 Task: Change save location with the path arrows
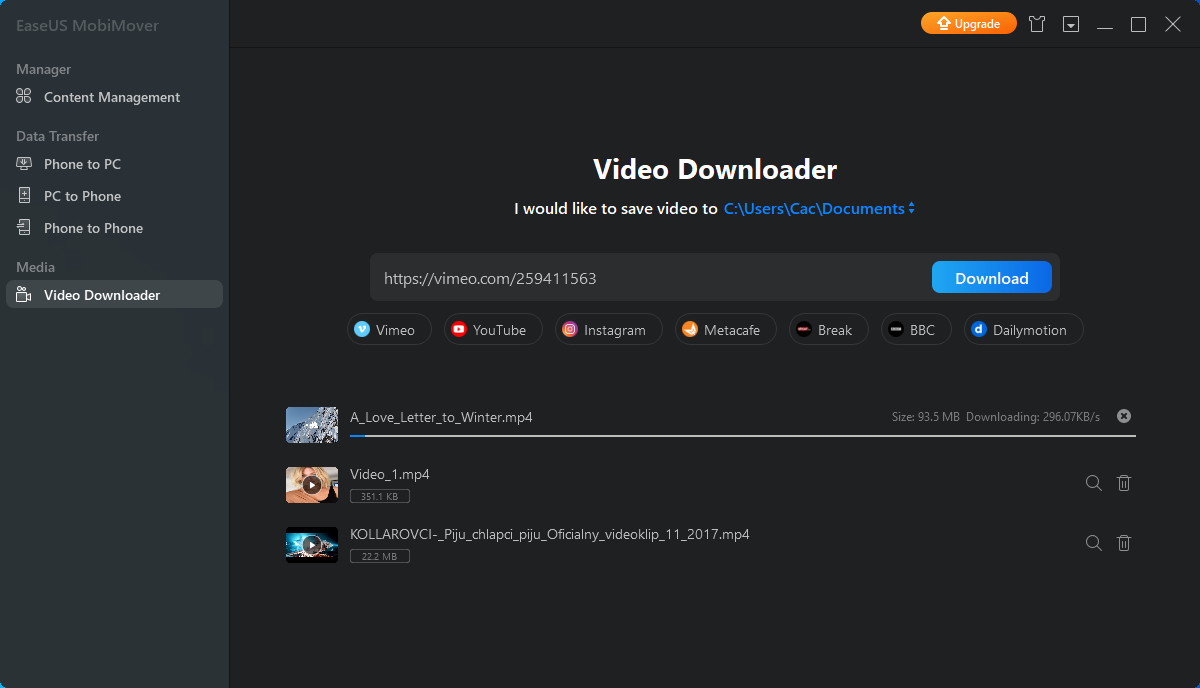[911, 208]
